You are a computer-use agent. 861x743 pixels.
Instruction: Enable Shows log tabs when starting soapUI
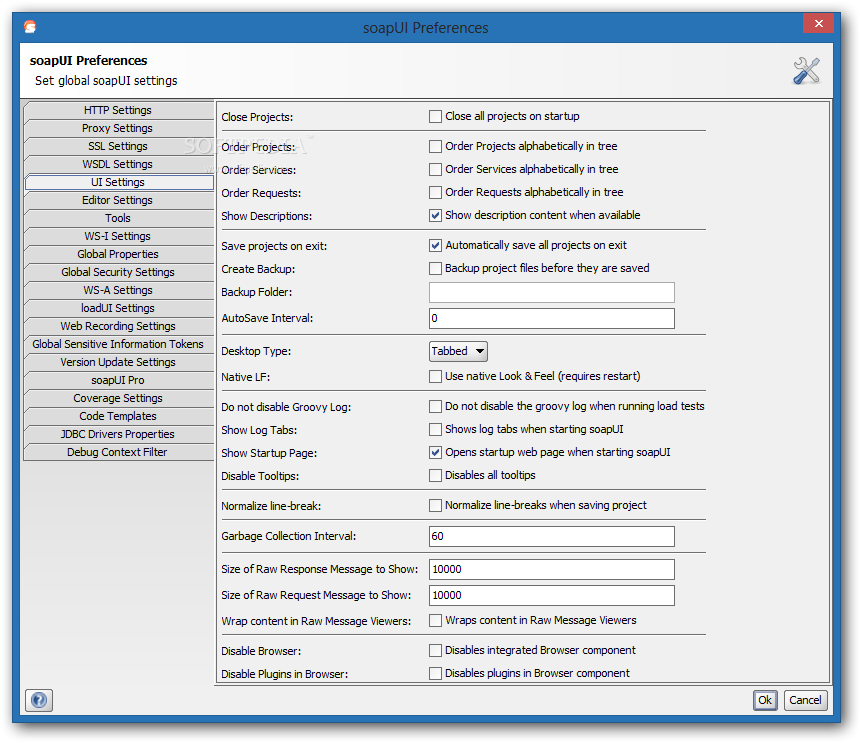pyautogui.click(x=435, y=429)
